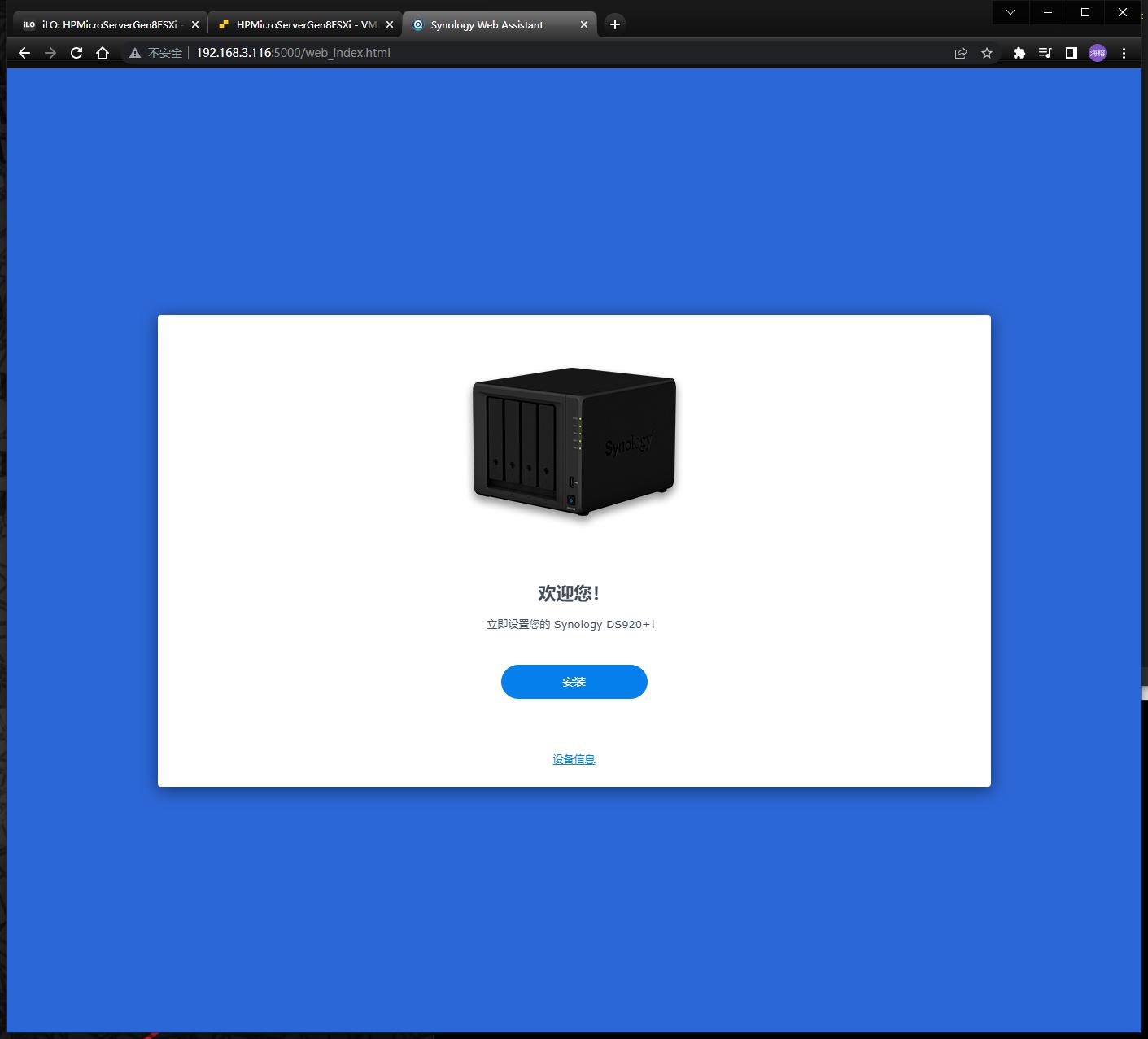The height and width of the screenshot is (1039, 1148).
Task: Go back to the previous page
Action: pos(24,53)
